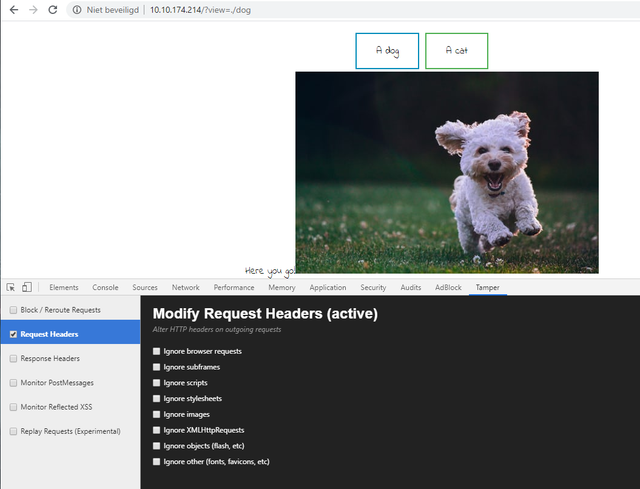Enable the Response Headers checkbox
The height and width of the screenshot is (489, 640).
[13, 358]
